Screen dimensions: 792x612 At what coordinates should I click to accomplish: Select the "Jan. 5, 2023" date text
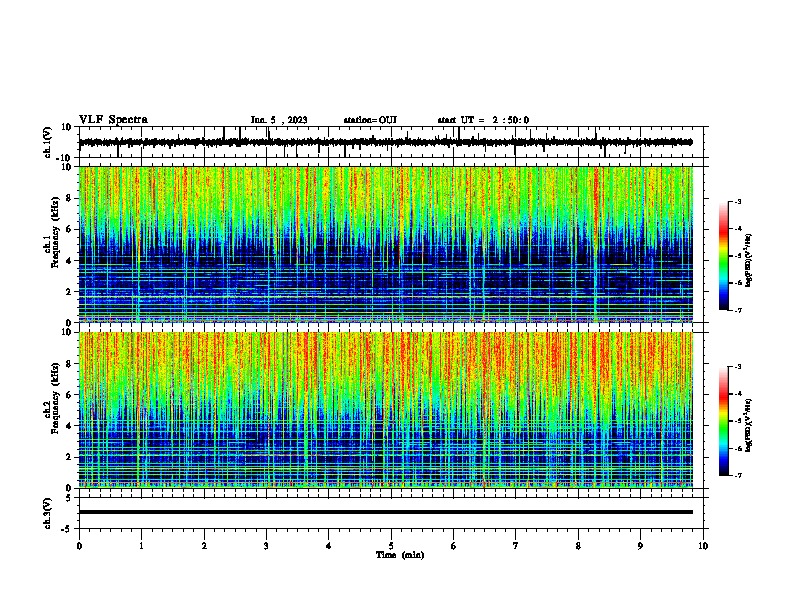tap(279, 120)
